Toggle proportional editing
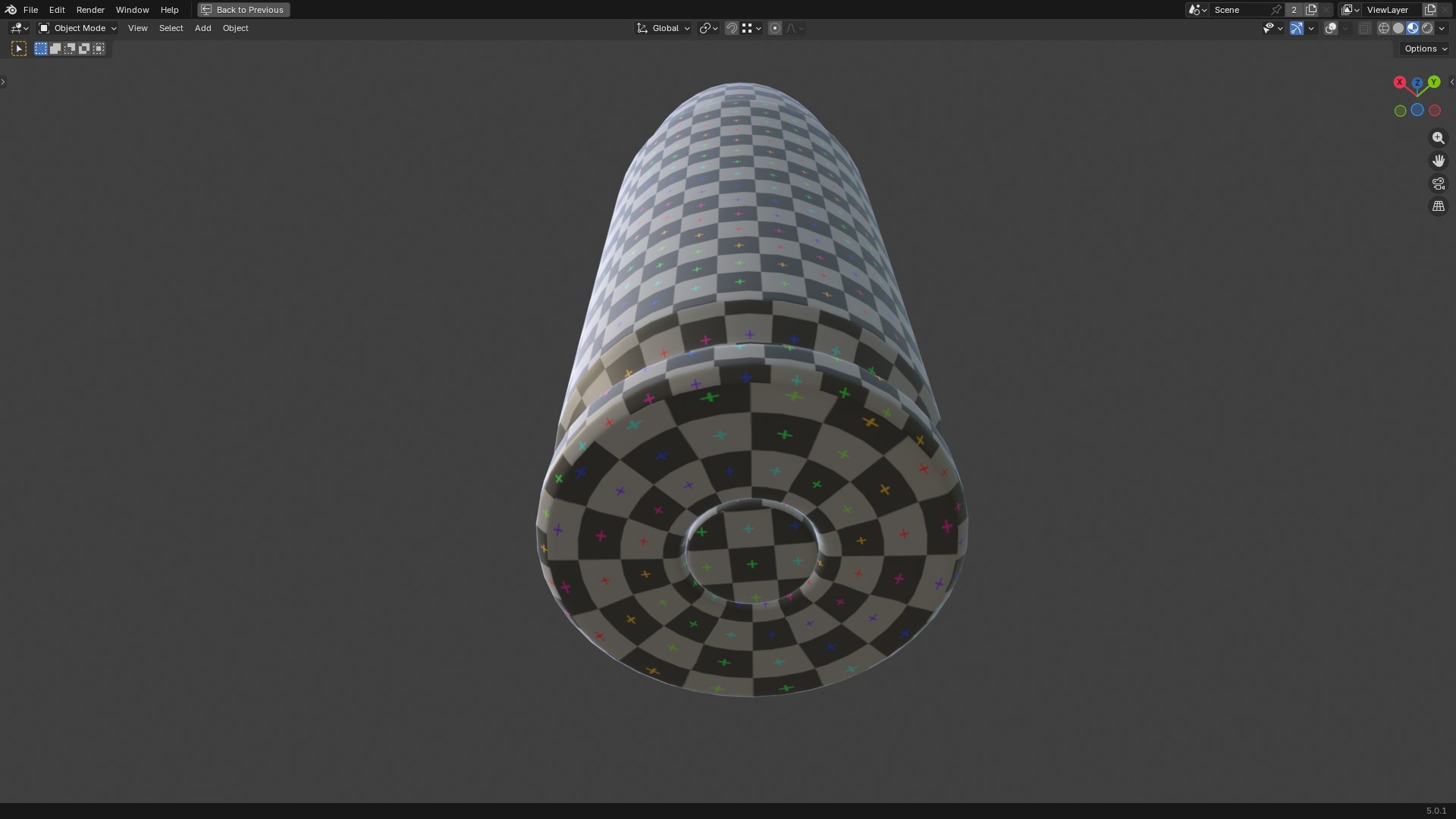1456x819 pixels. [774, 28]
